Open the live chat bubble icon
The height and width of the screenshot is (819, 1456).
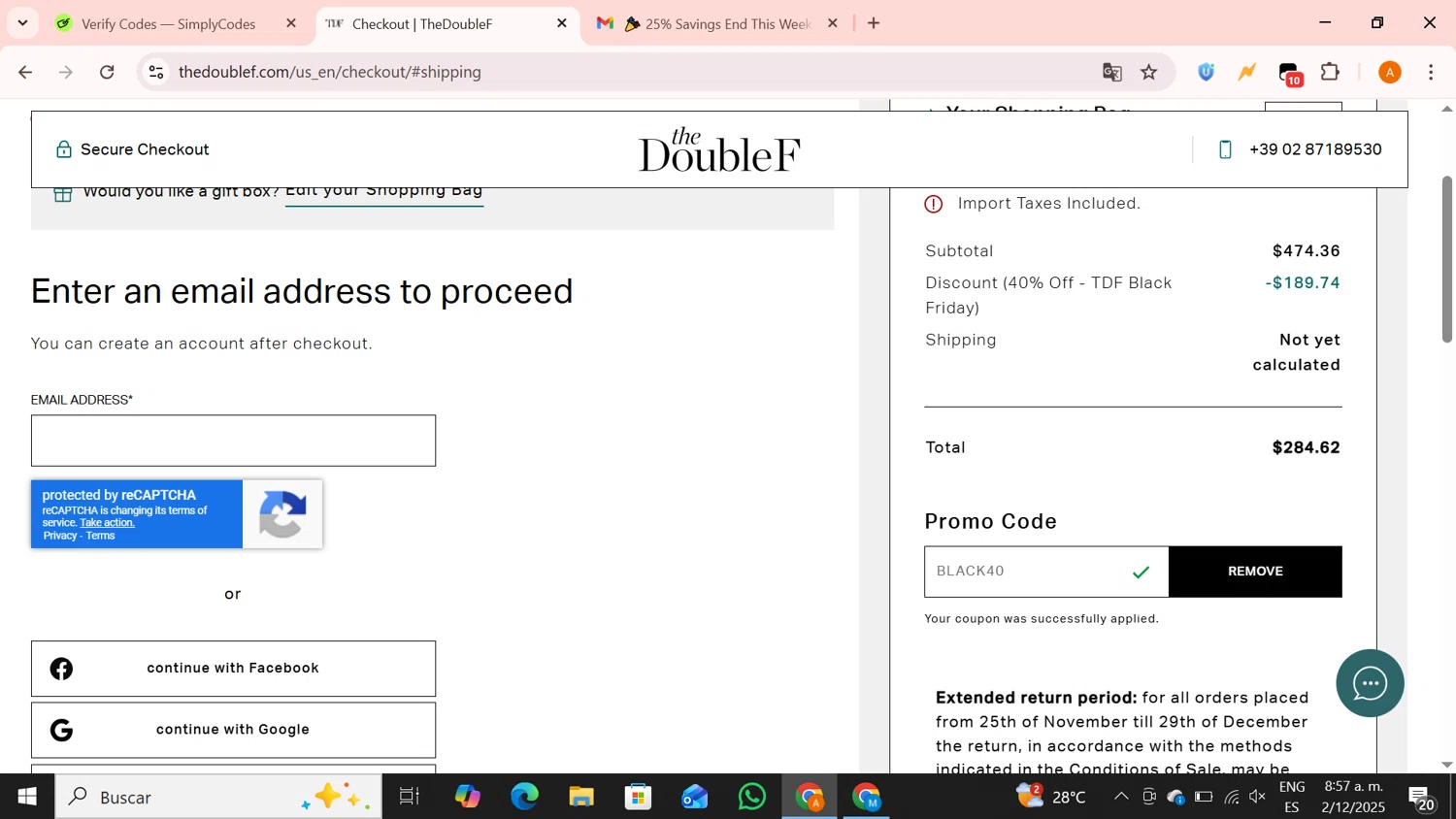tap(1370, 683)
